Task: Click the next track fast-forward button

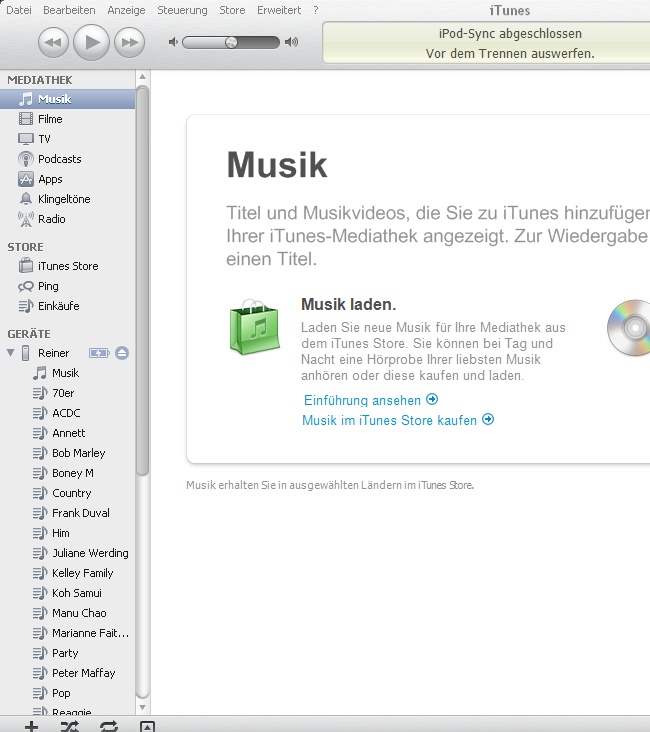Action: (x=129, y=42)
